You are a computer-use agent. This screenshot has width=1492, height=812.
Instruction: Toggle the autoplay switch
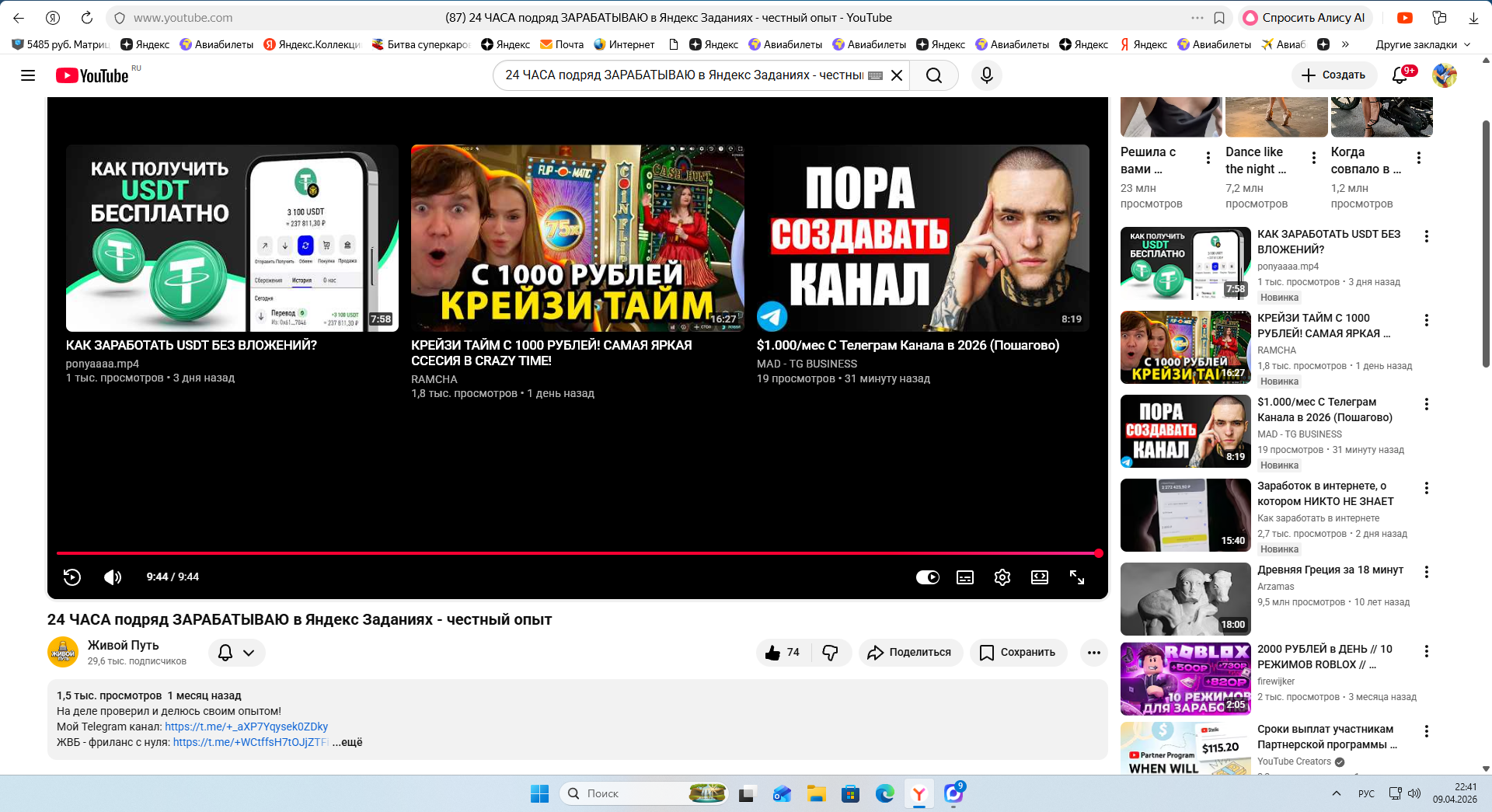coord(927,577)
